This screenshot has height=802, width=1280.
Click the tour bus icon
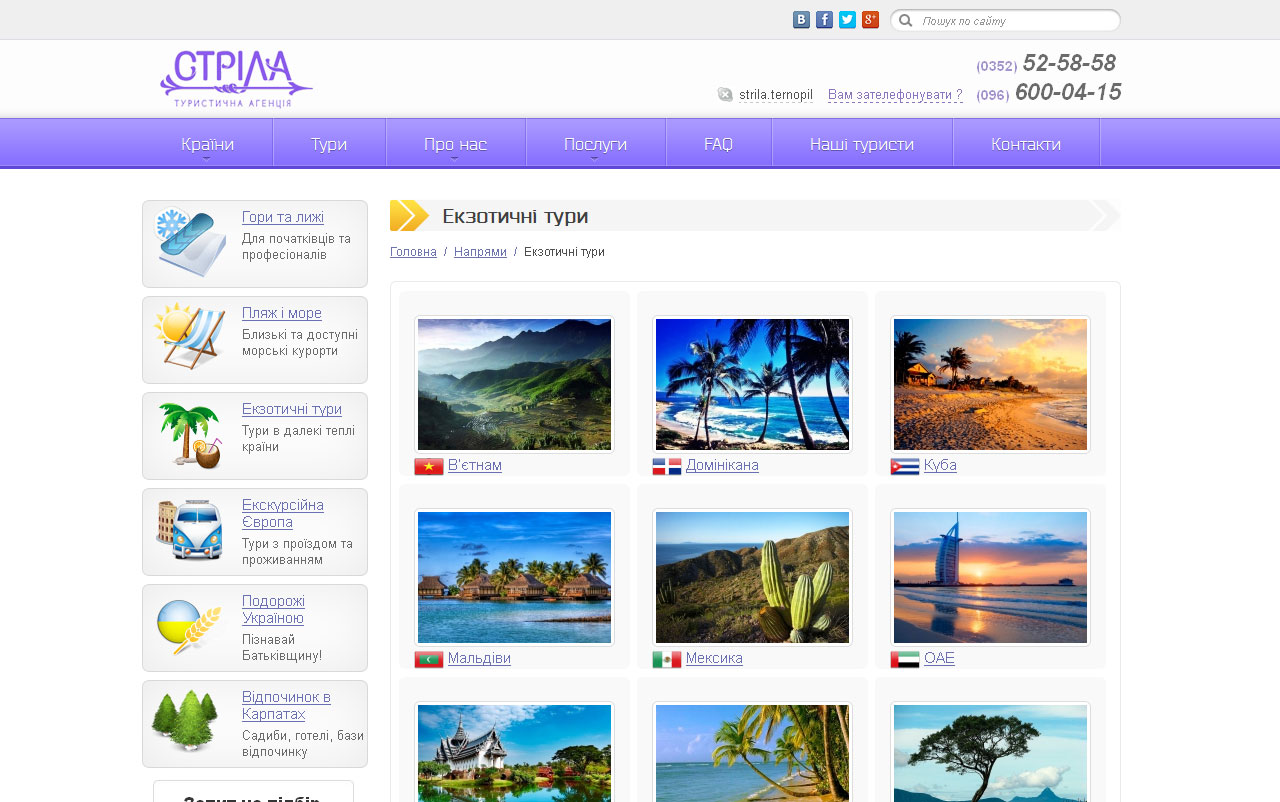pyautogui.click(x=189, y=530)
